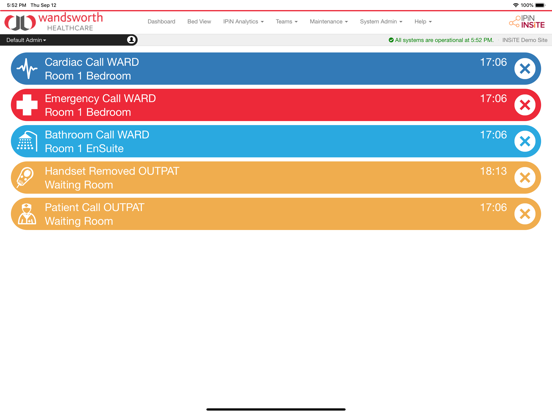Image resolution: width=552 pixels, height=414 pixels.
Task: Click the Wi-Fi status icon
Action: tap(516, 5)
